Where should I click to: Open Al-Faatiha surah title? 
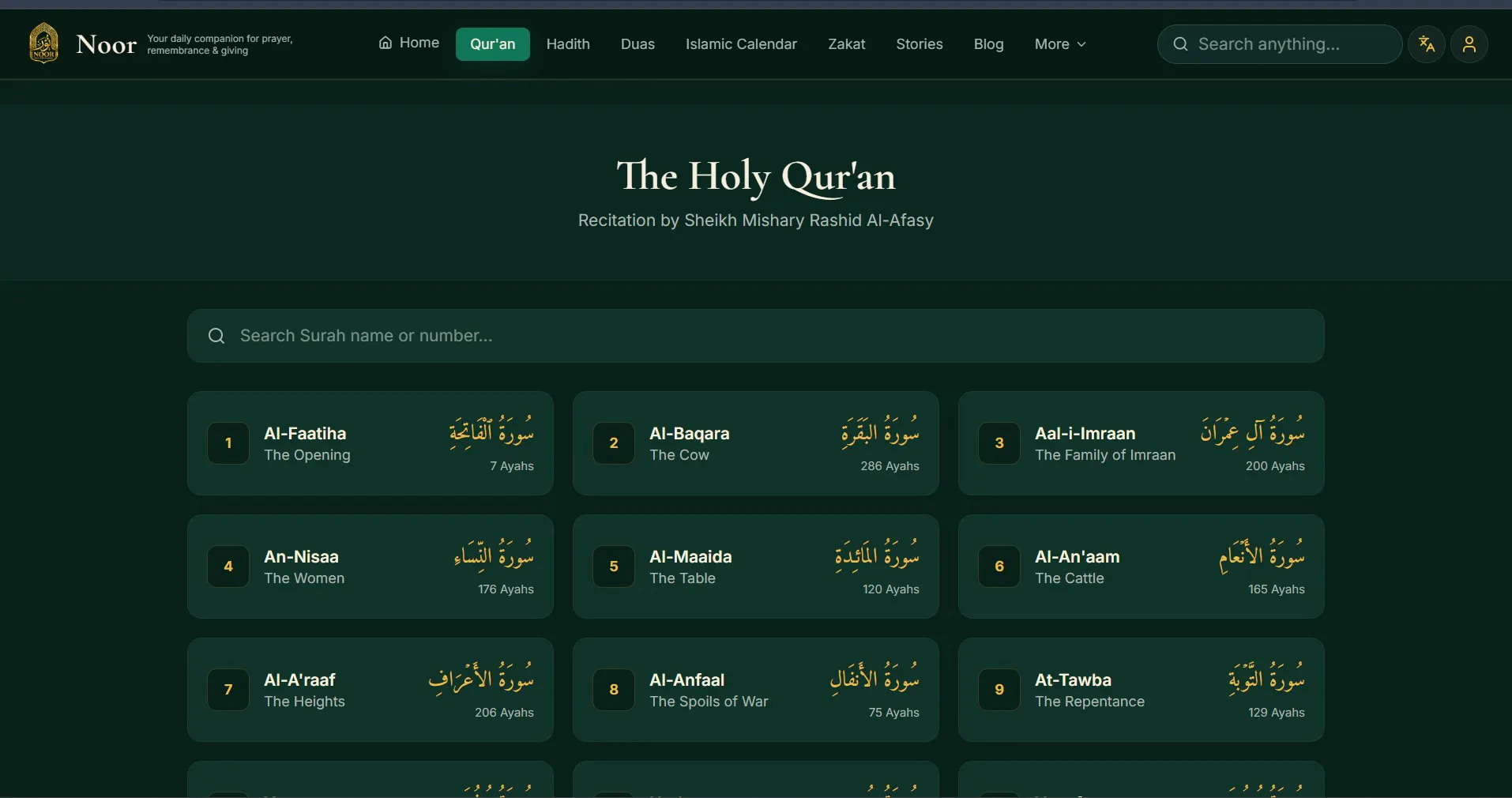305,433
